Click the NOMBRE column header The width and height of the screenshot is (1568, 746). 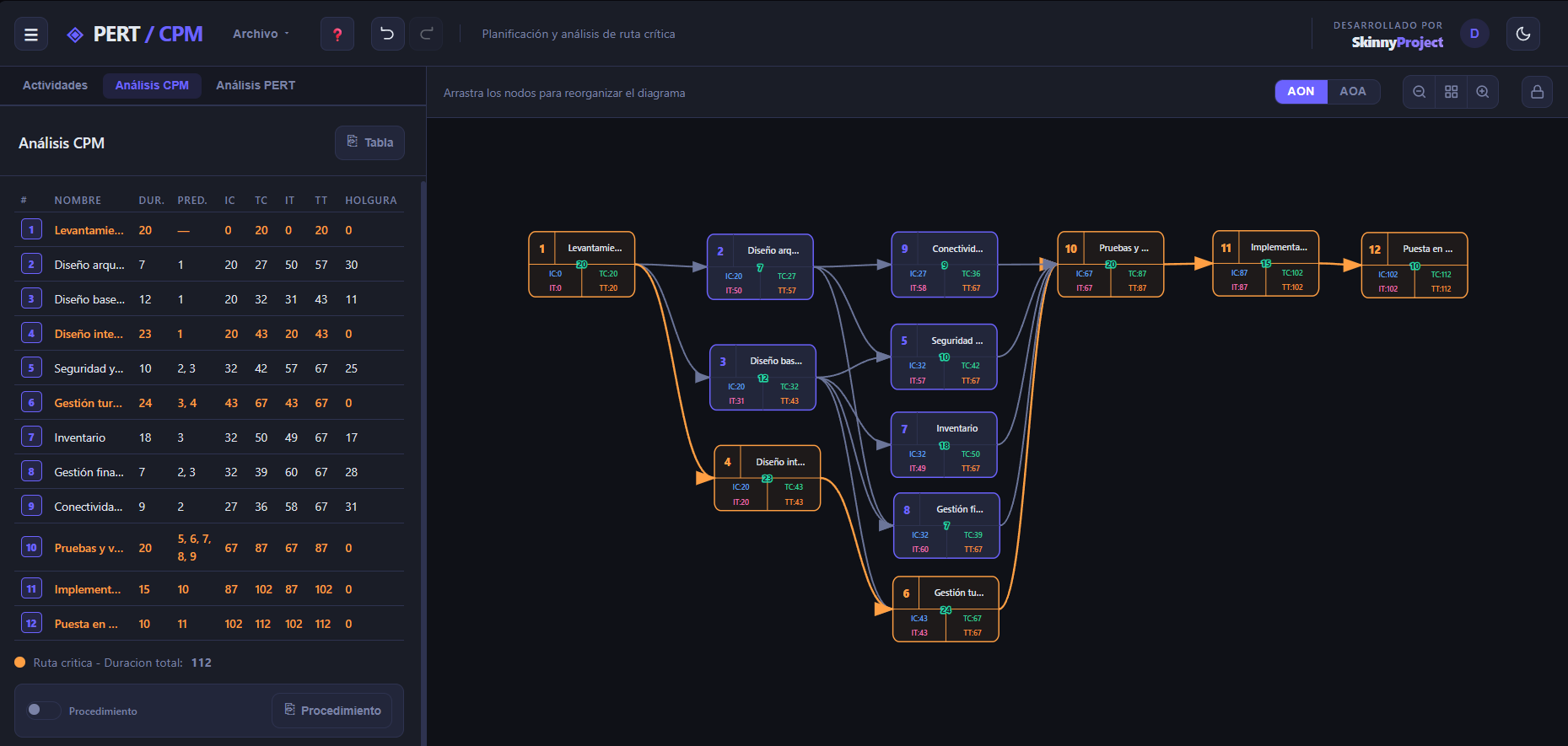coord(78,201)
